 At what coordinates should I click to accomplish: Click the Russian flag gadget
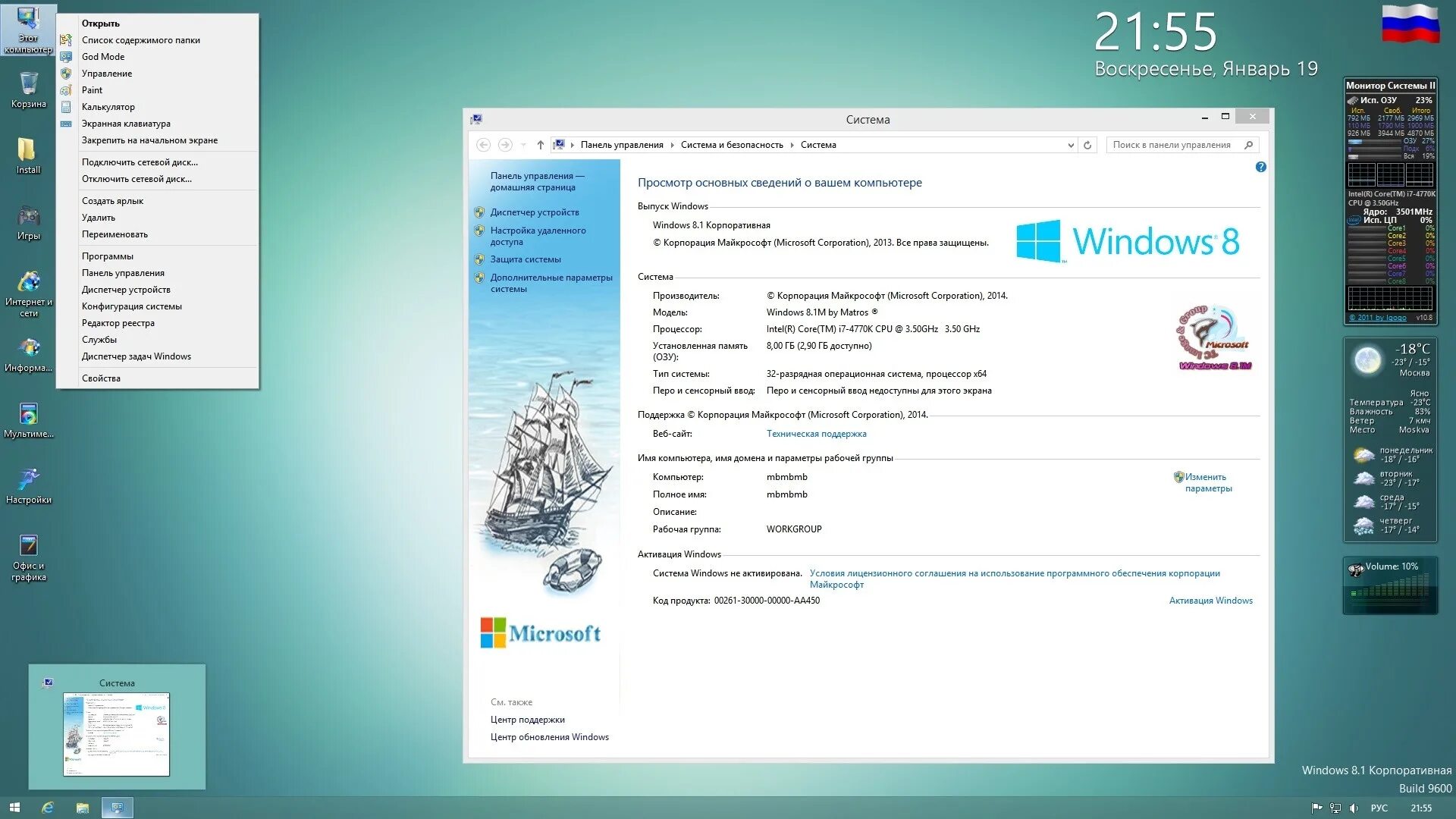tap(1410, 23)
